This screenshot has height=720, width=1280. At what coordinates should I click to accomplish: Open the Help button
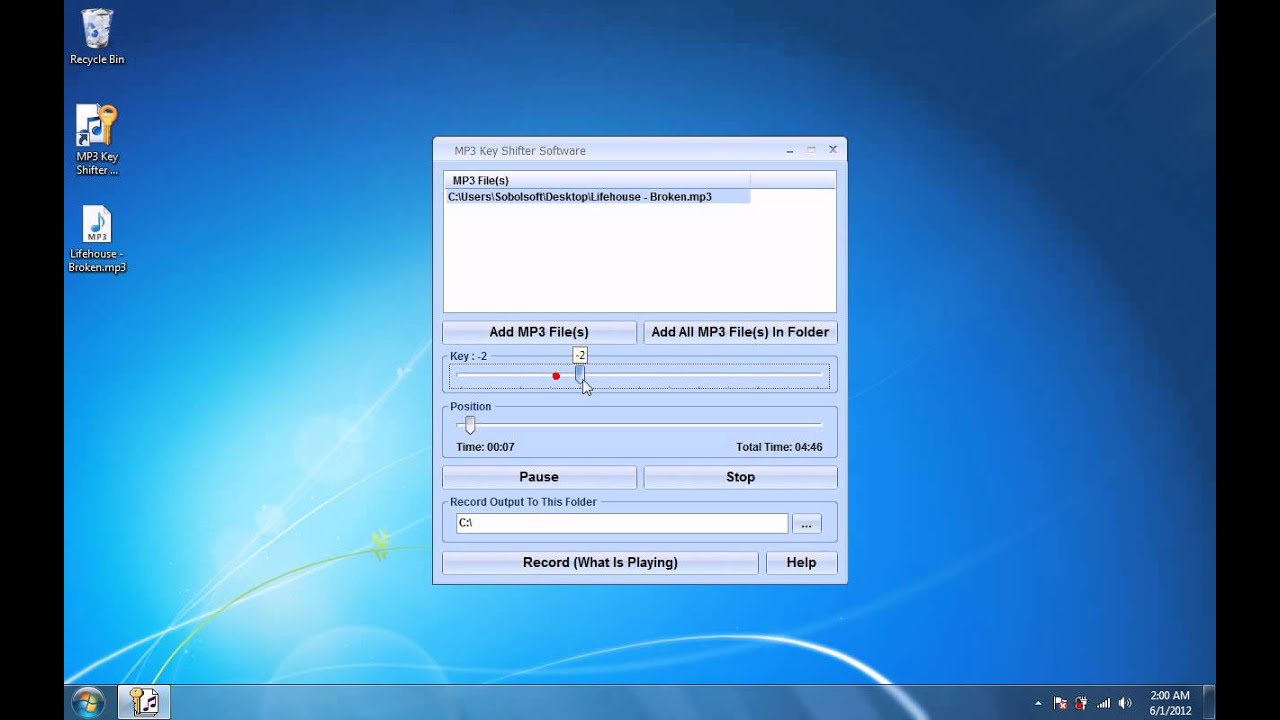pyautogui.click(x=801, y=562)
